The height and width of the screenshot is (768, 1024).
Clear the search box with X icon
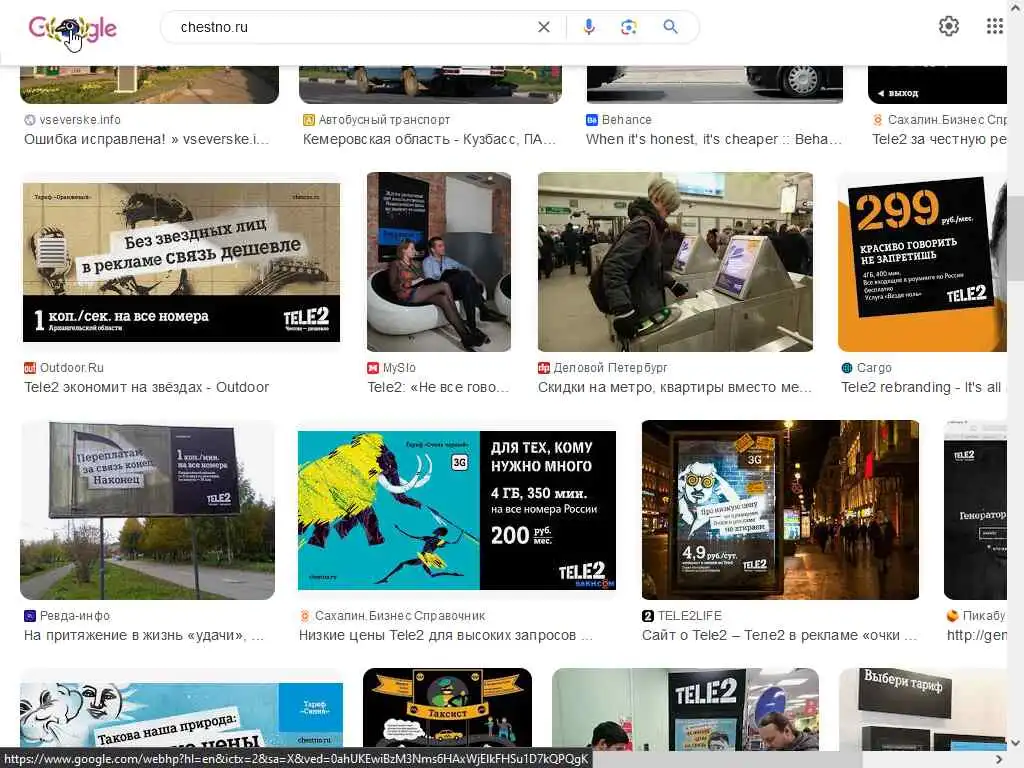point(543,27)
